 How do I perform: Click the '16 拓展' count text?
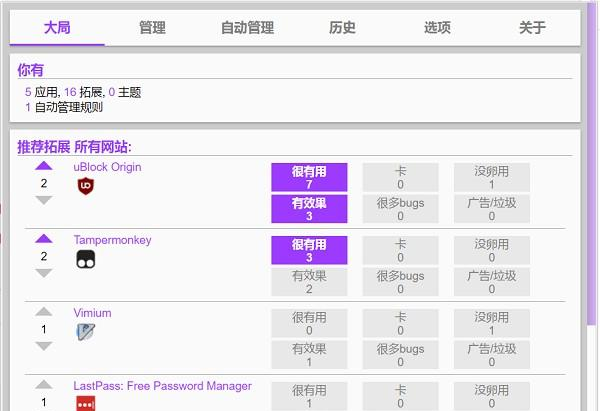(83, 92)
